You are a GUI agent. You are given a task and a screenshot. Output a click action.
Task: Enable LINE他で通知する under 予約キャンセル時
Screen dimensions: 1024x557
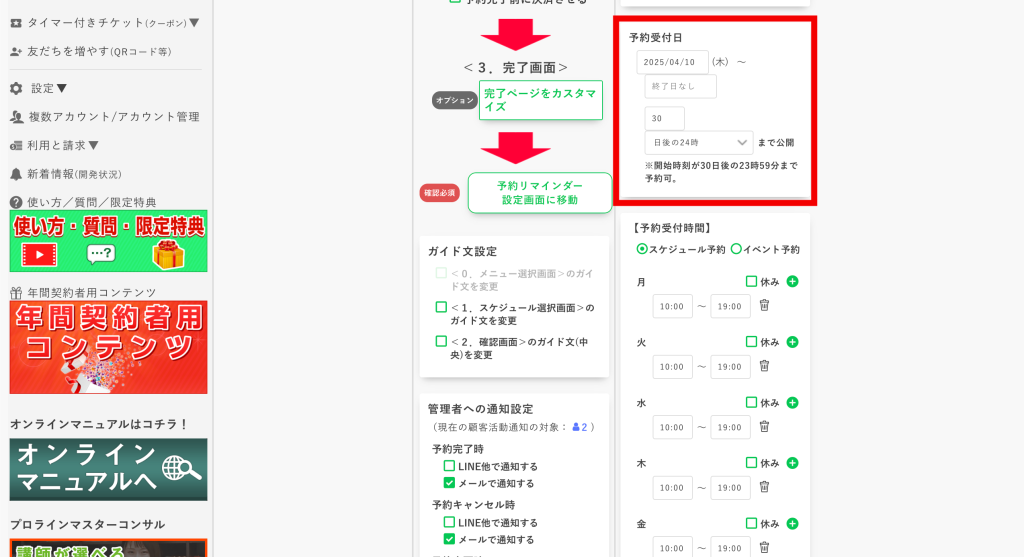coord(449,522)
